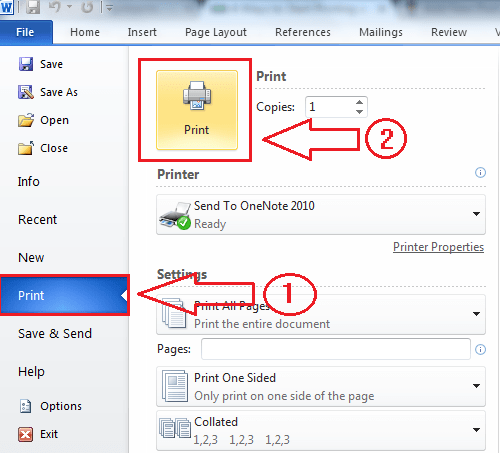This screenshot has height=453, width=500.
Task: Click the Close folder icon
Action: (x=26, y=148)
